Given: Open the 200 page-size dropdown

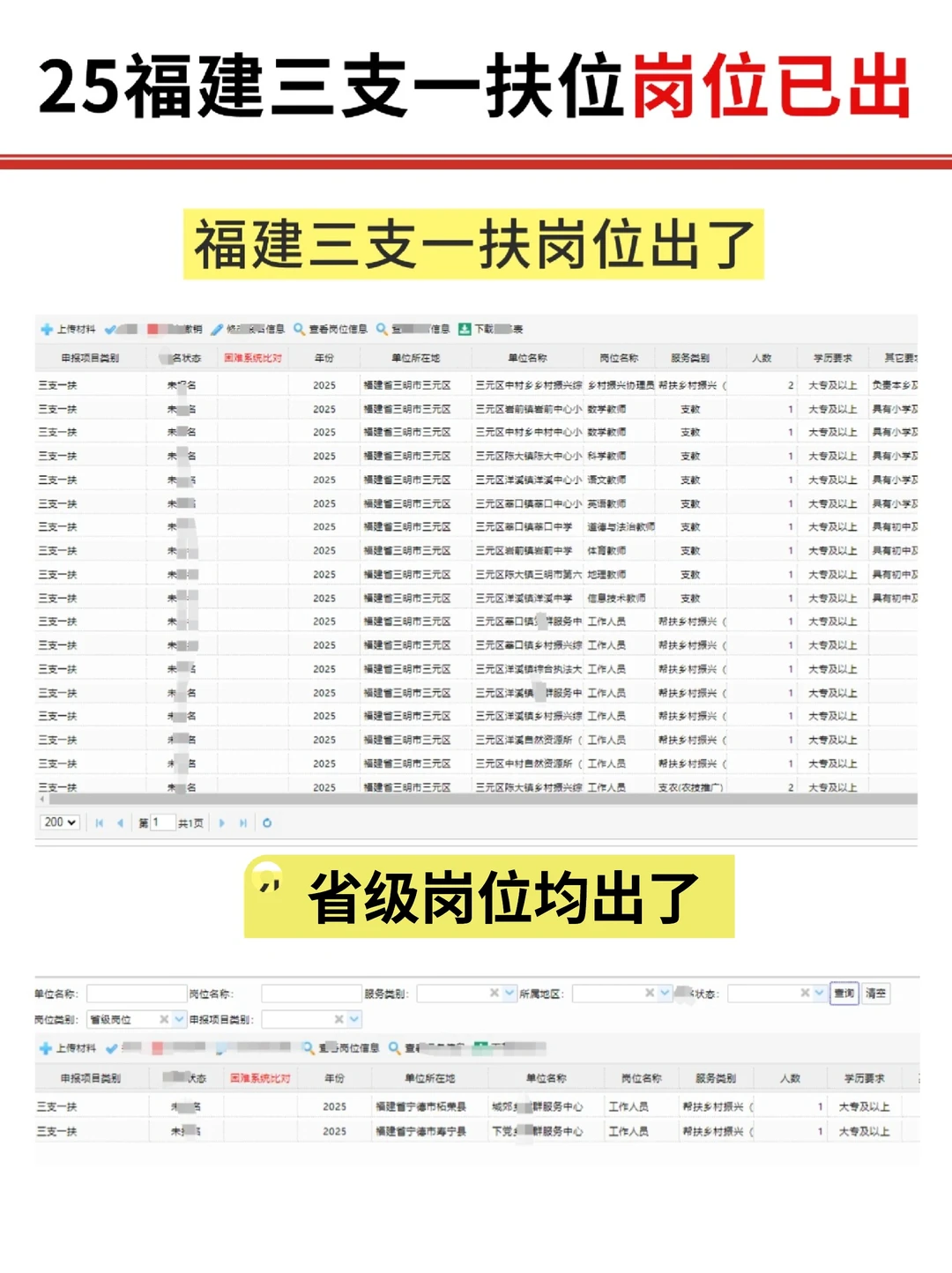Looking at the screenshot, I should [59, 823].
